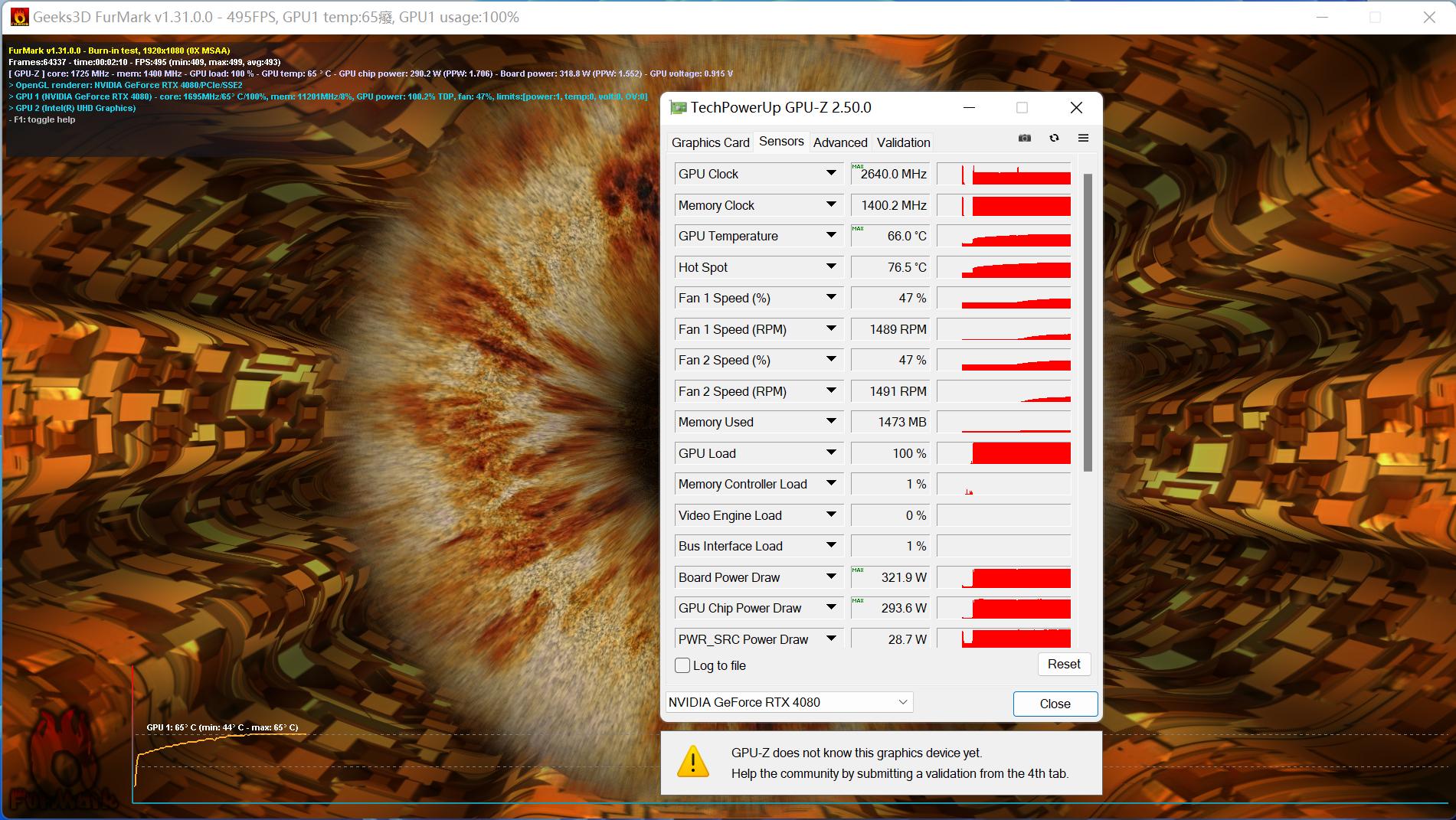1456x820 pixels.
Task: Click the Memory Controller Load graph
Action: [x=1003, y=484]
